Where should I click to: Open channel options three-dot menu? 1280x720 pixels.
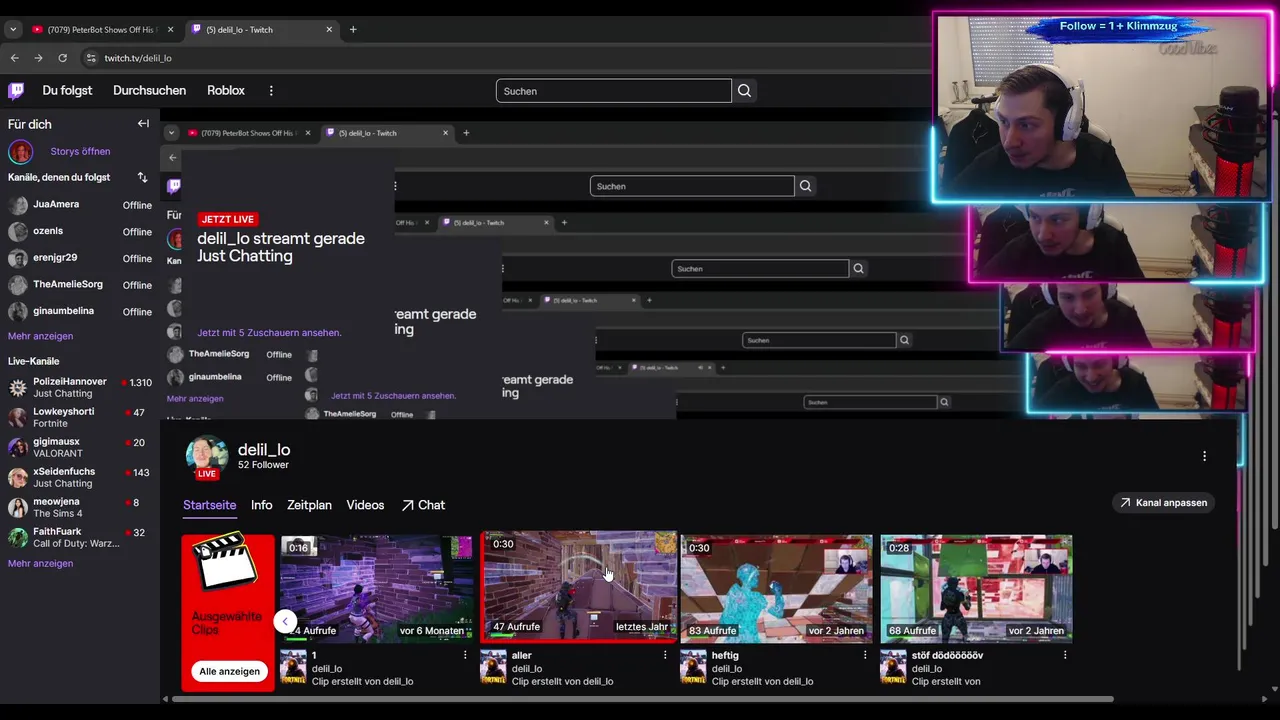[1204, 456]
